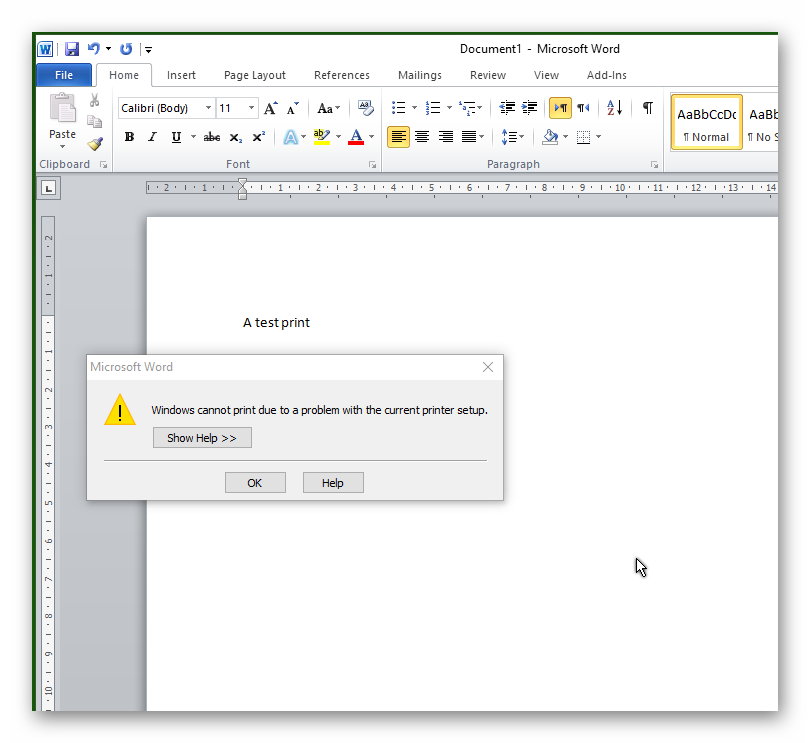
Task: Expand the Line Spacing dropdown
Action: pyautogui.click(x=522, y=137)
